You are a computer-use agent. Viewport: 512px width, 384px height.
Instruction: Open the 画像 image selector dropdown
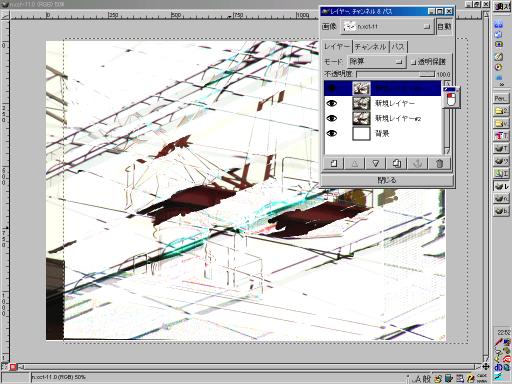387,27
